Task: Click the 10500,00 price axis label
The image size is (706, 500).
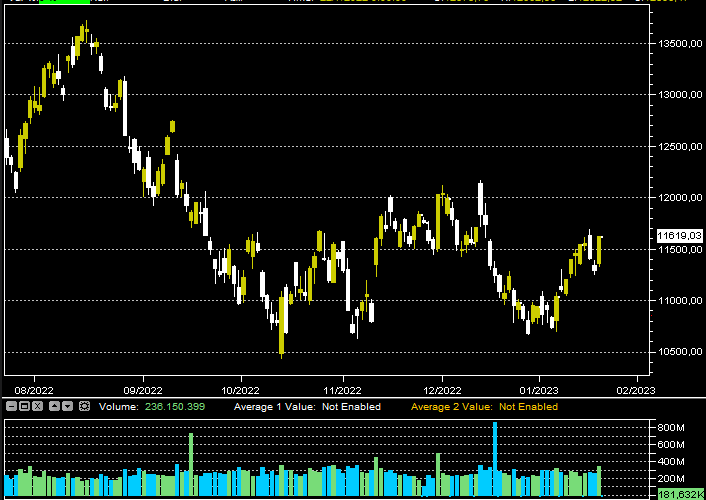Action: (x=680, y=352)
